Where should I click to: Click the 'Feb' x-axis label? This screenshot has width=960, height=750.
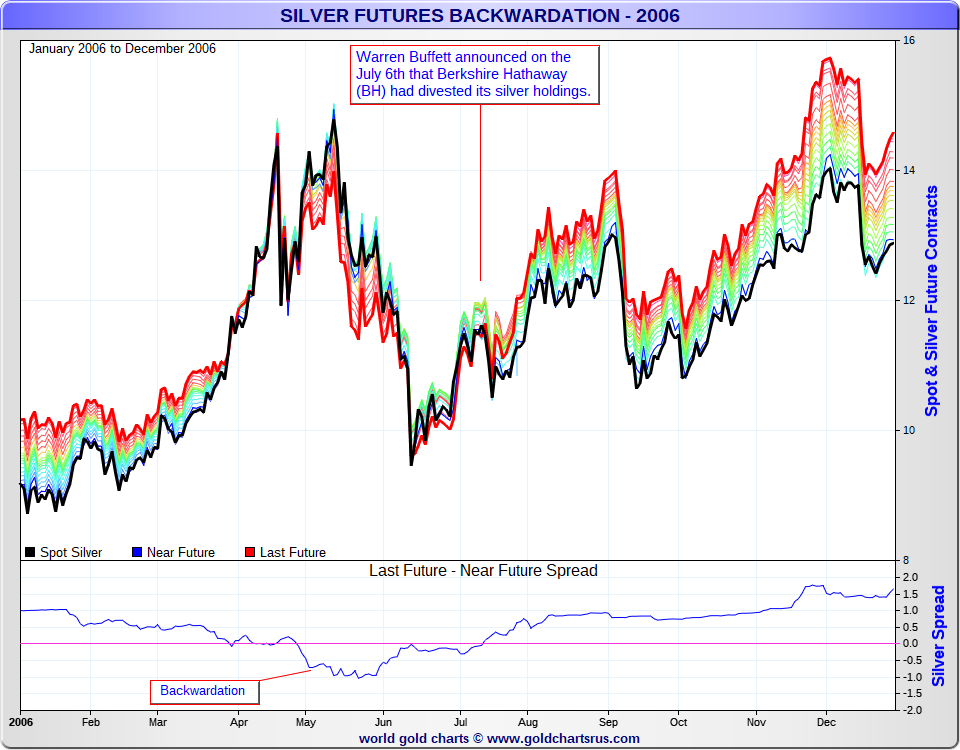[x=91, y=722]
